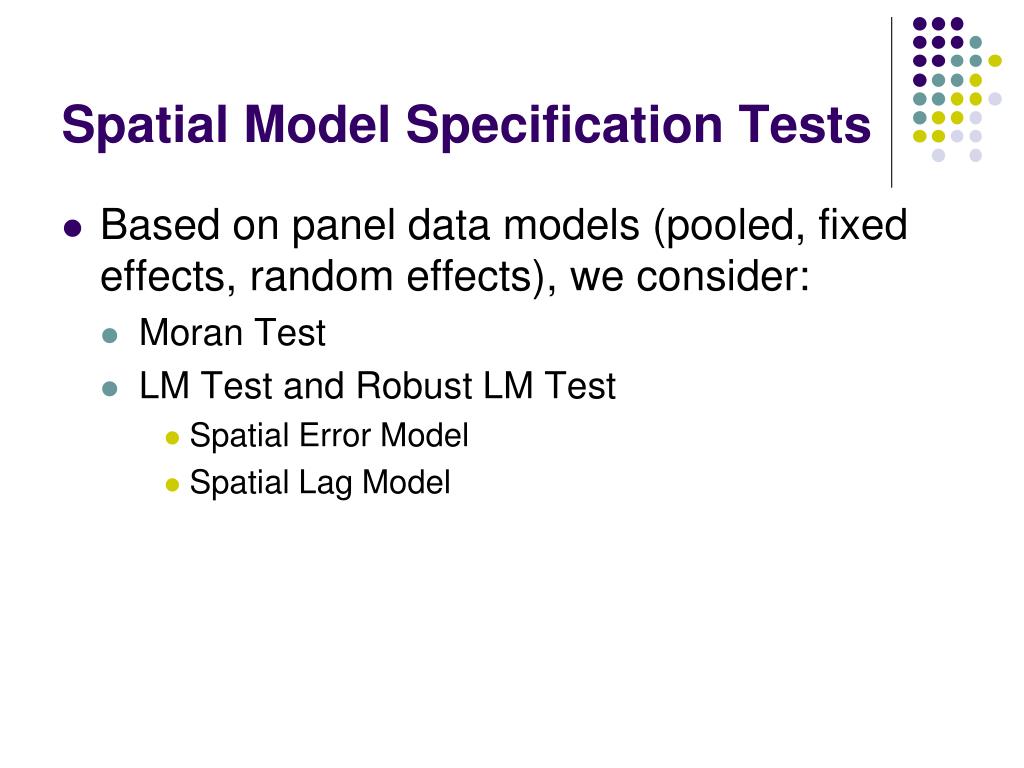1024x768 pixels.
Task: Click the vertical divider line beside the title
Action: pyautogui.click(x=891, y=103)
